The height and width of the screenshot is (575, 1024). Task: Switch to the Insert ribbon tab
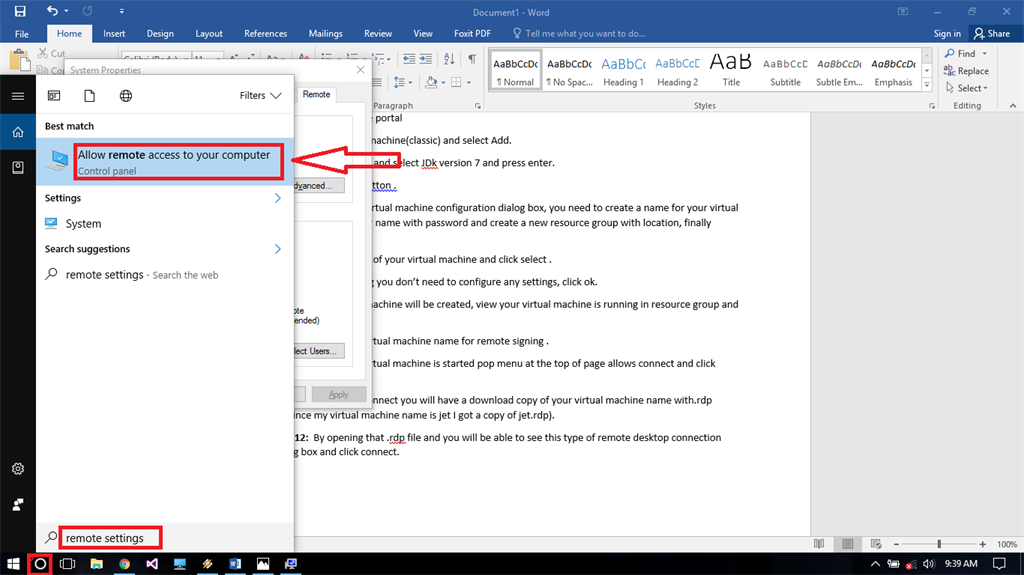point(114,33)
